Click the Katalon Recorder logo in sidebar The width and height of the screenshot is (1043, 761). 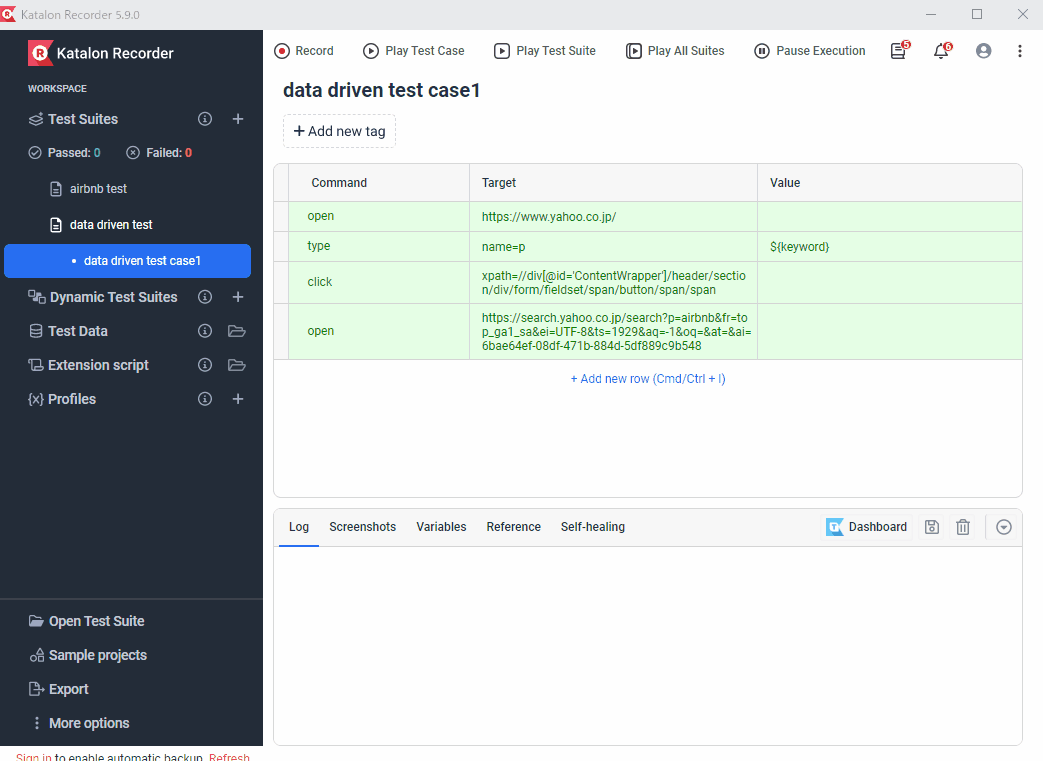[40, 53]
